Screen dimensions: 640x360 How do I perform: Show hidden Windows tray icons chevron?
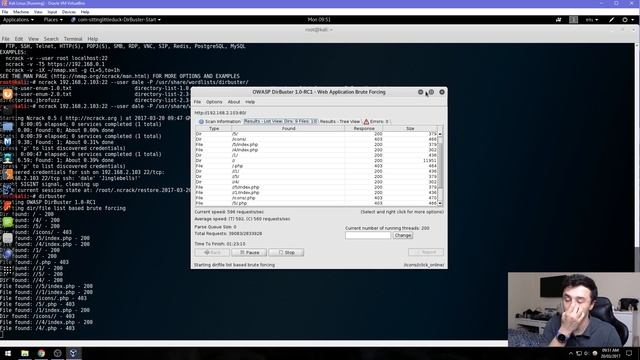pos(571,353)
